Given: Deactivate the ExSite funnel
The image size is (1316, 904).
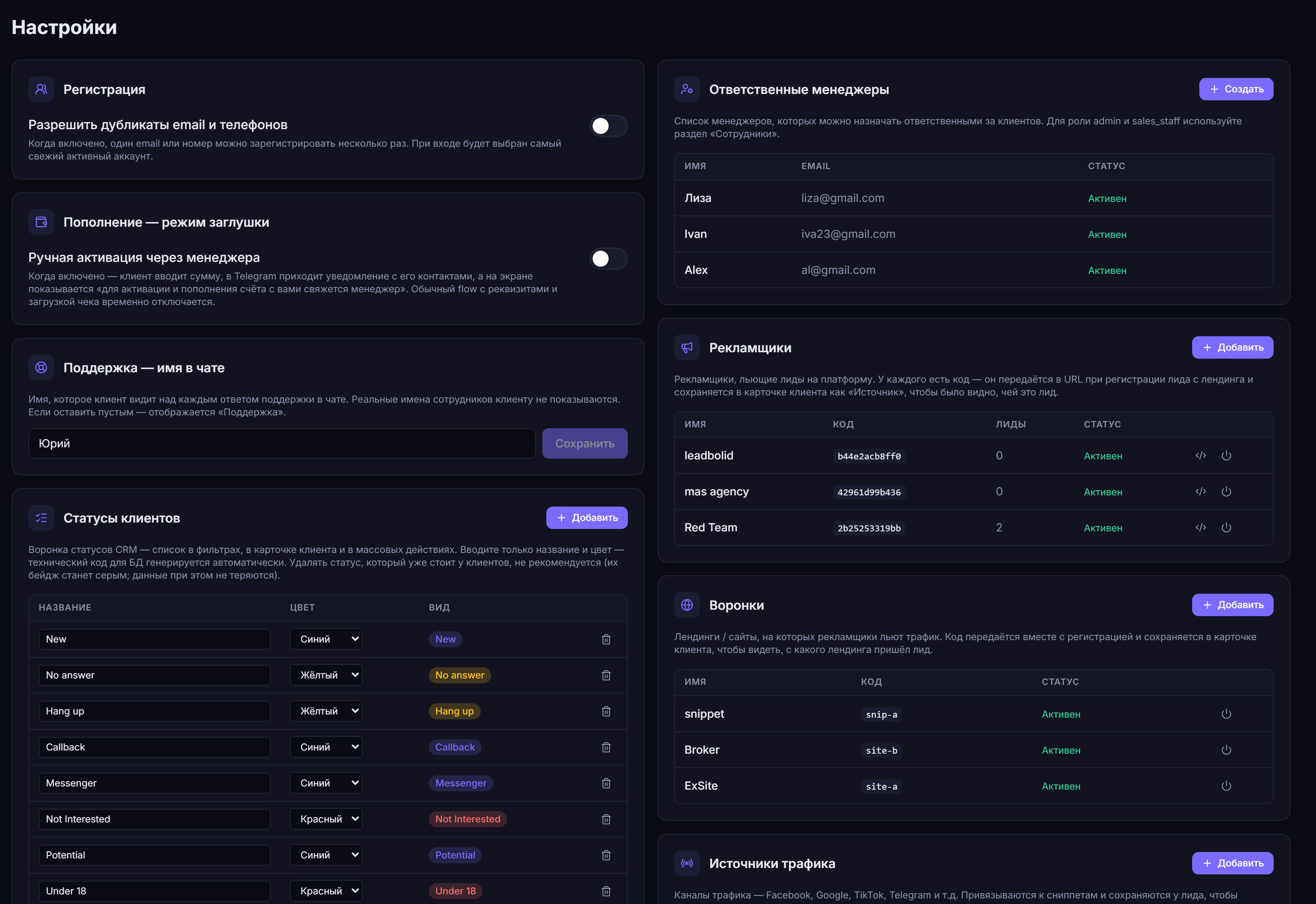Looking at the screenshot, I should pyautogui.click(x=1226, y=786).
